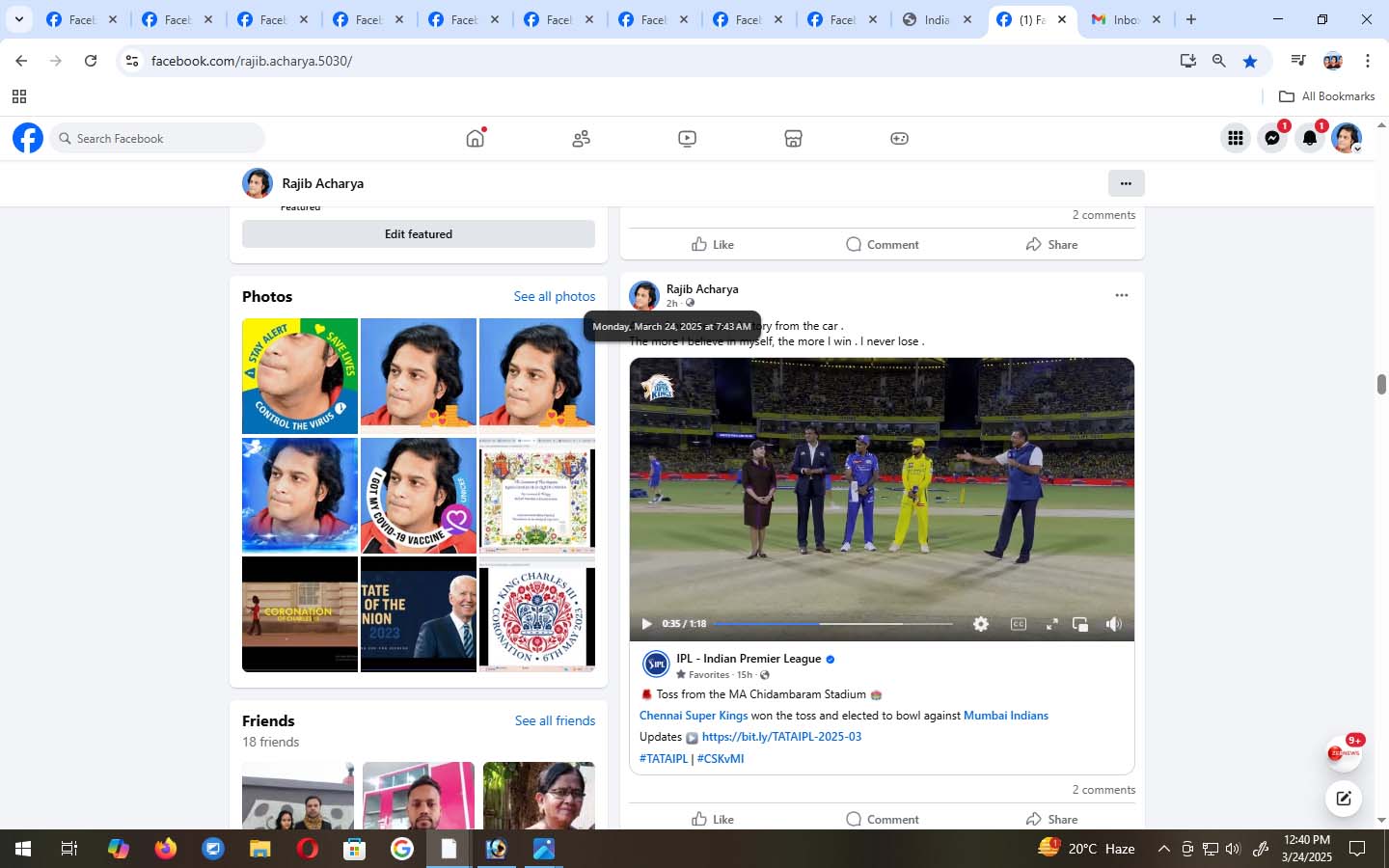1389x868 pixels.
Task: Expand the video to fullscreen
Action: 1052,624
